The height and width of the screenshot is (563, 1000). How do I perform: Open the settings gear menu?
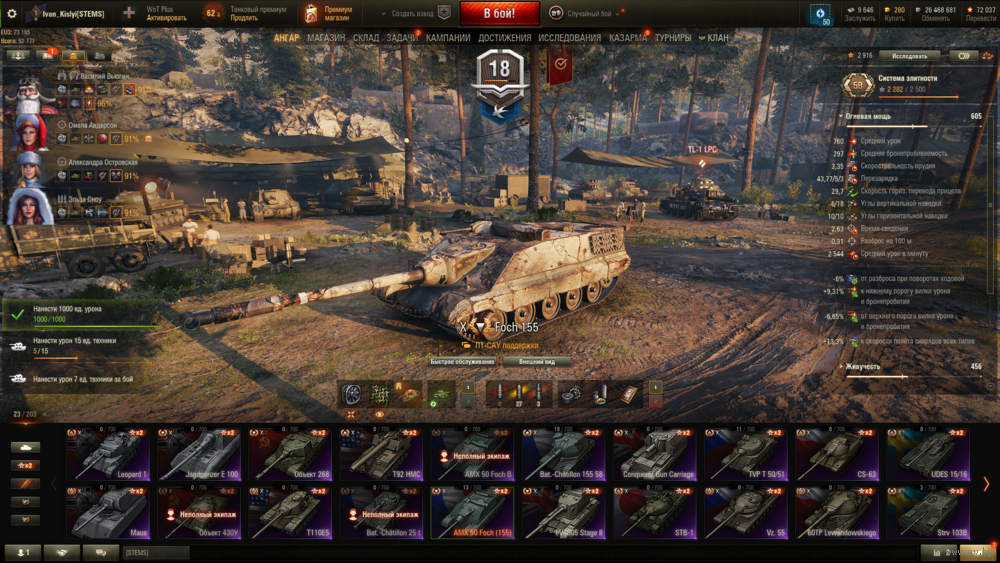(x=11, y=13)
